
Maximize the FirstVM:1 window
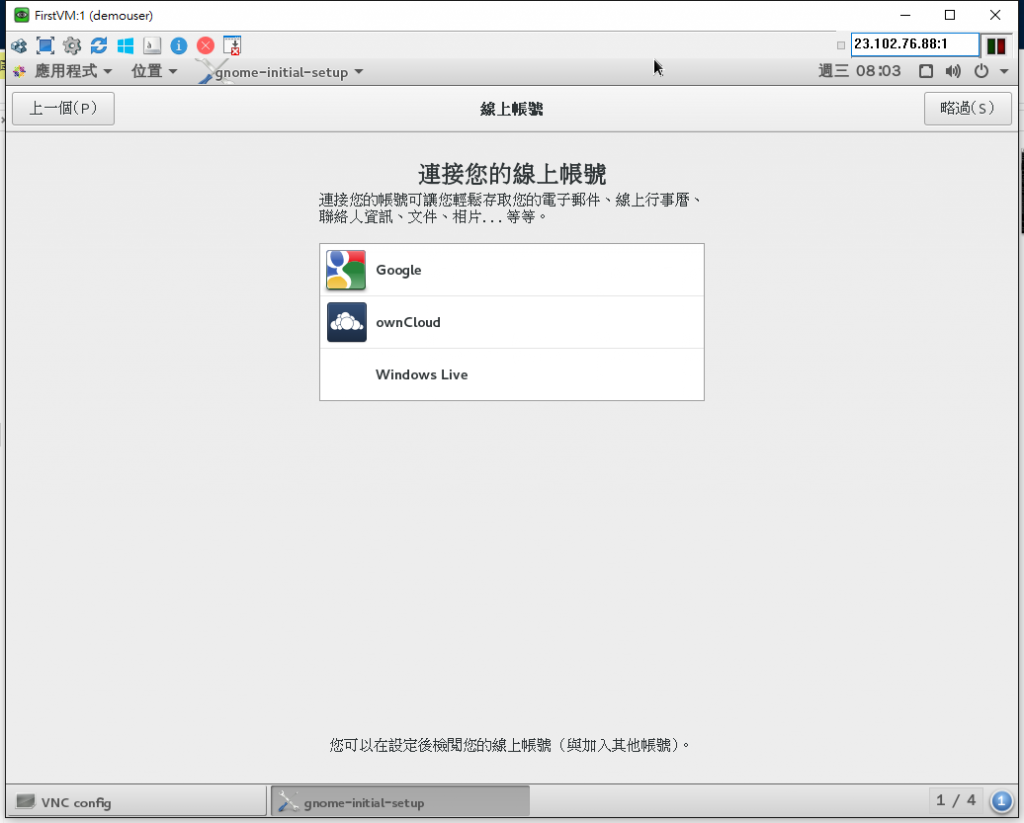click(950, 15)
